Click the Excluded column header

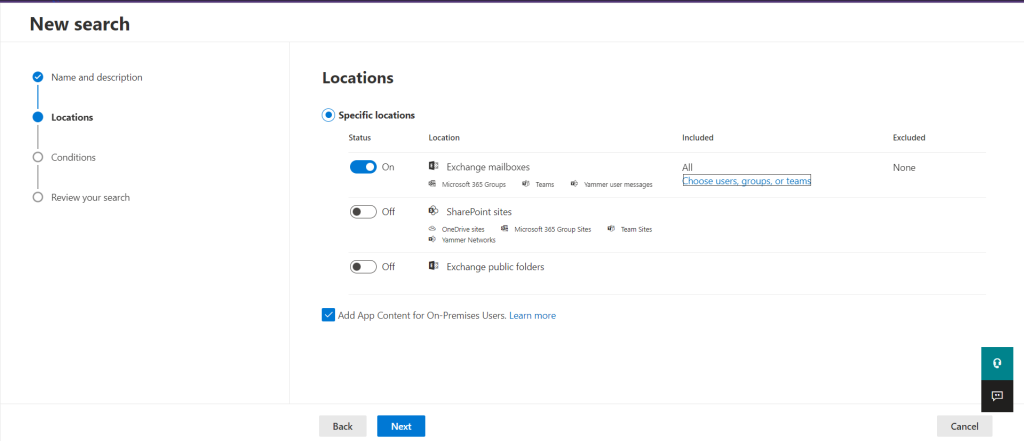click(909, 138)
